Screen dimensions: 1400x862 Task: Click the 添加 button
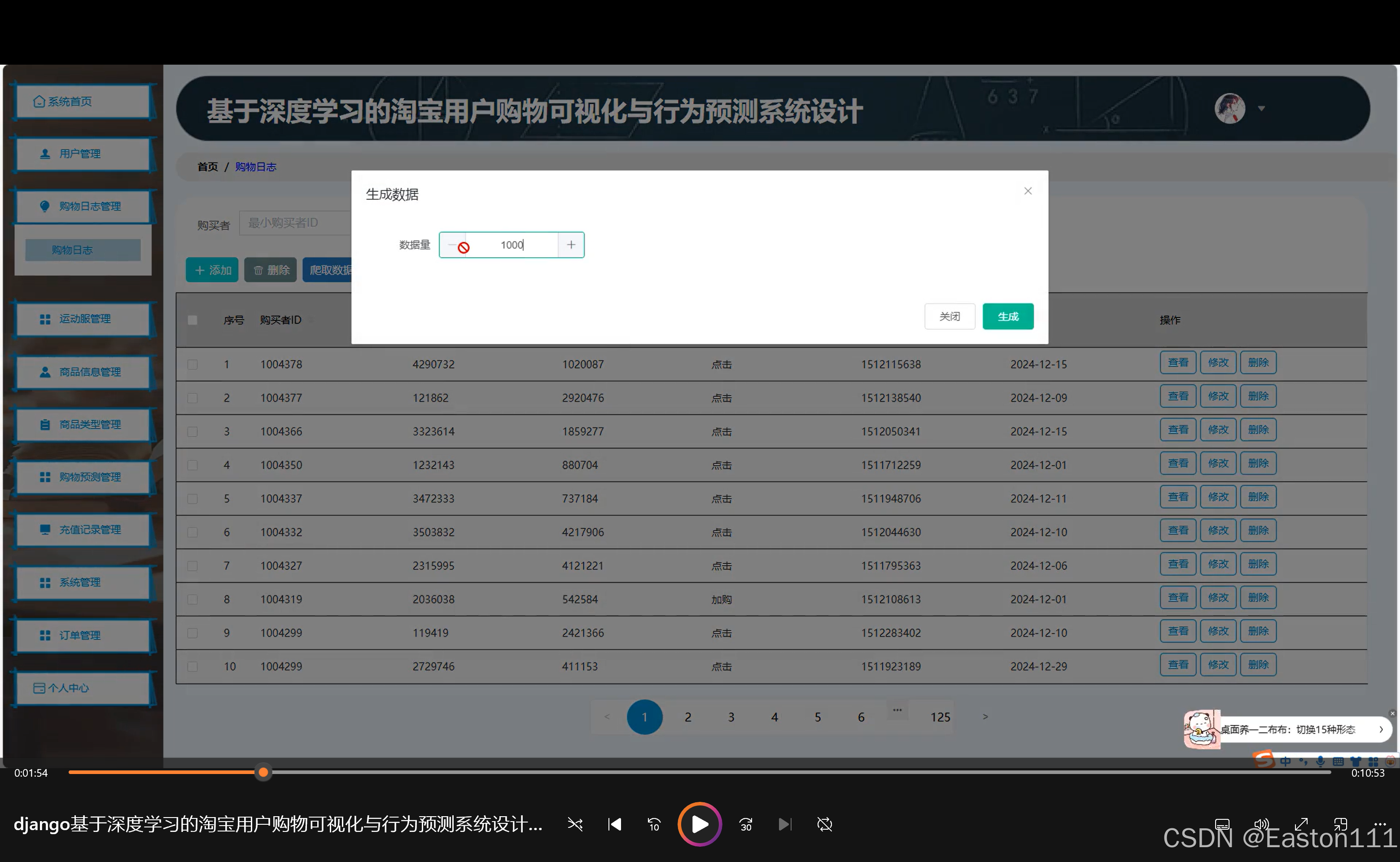pyautogui.click(x=212, y=270)
